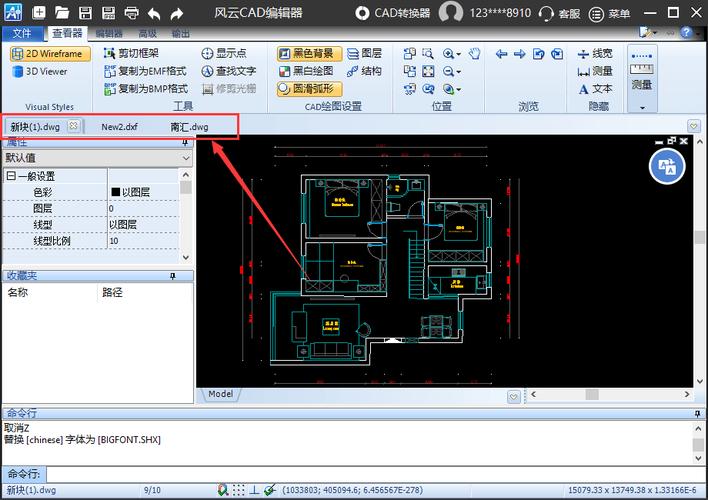Click the 剪切框架 clip frame tool
The width and height of the screenshot is (708, 500).
137,53
